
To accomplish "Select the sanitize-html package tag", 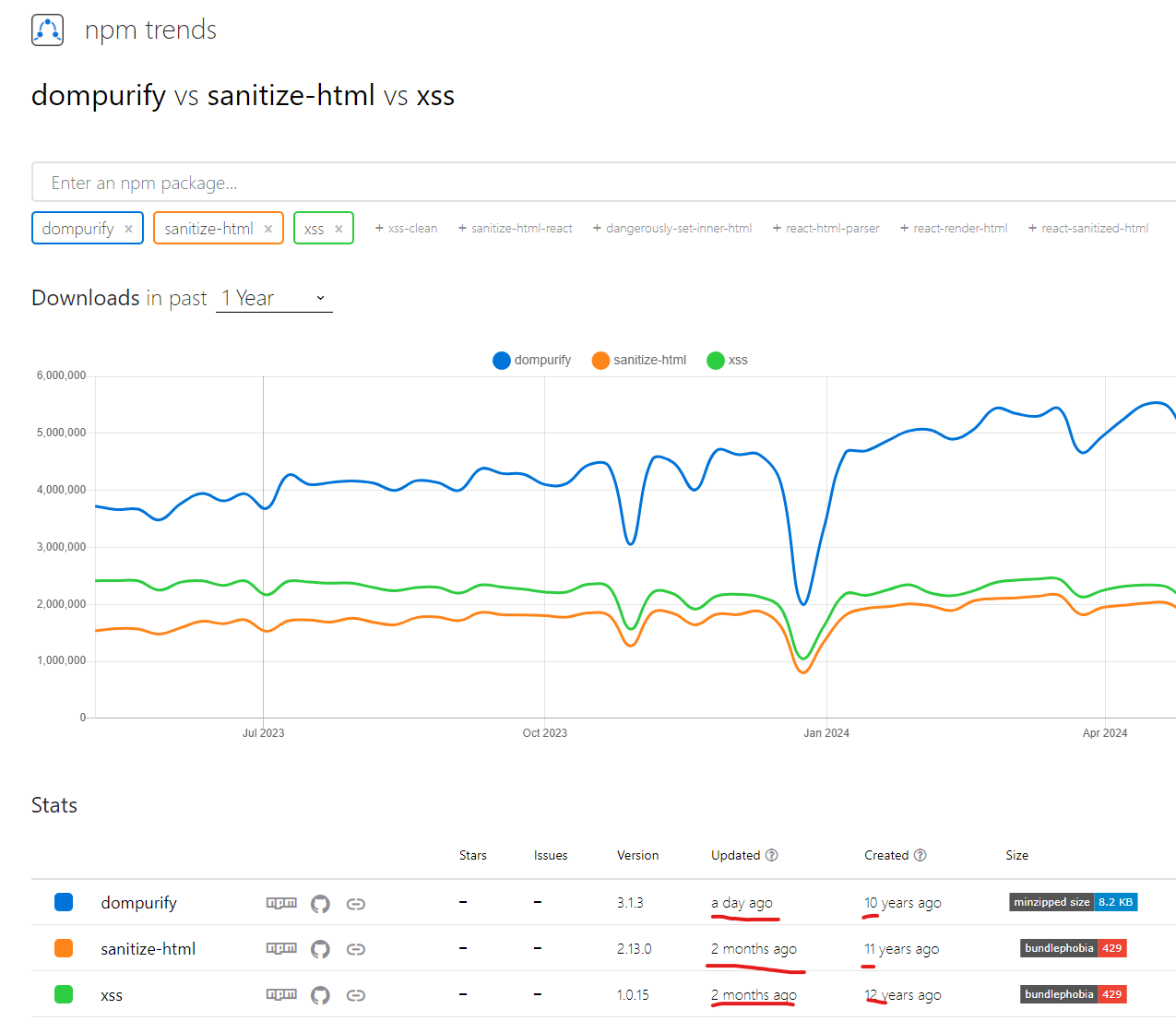I will [208, 229].
